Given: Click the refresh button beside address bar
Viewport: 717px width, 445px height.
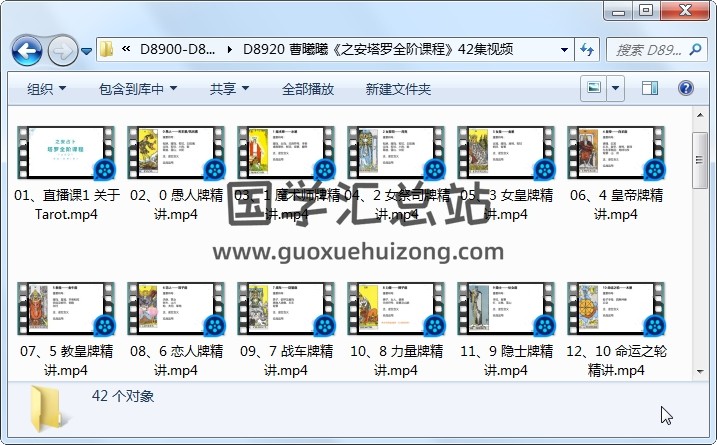Looking at the screenshot, I should pyautogui.click(x=587, y=49).
